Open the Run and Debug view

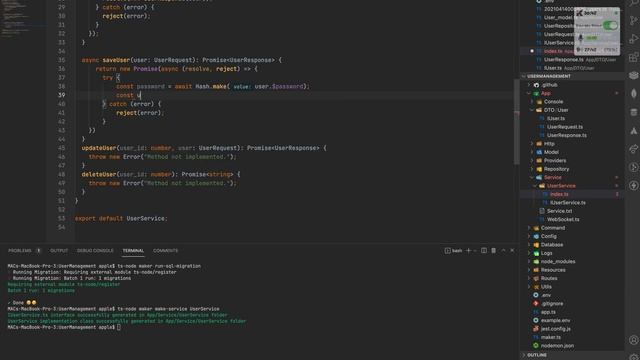click(x=633, y=39)
